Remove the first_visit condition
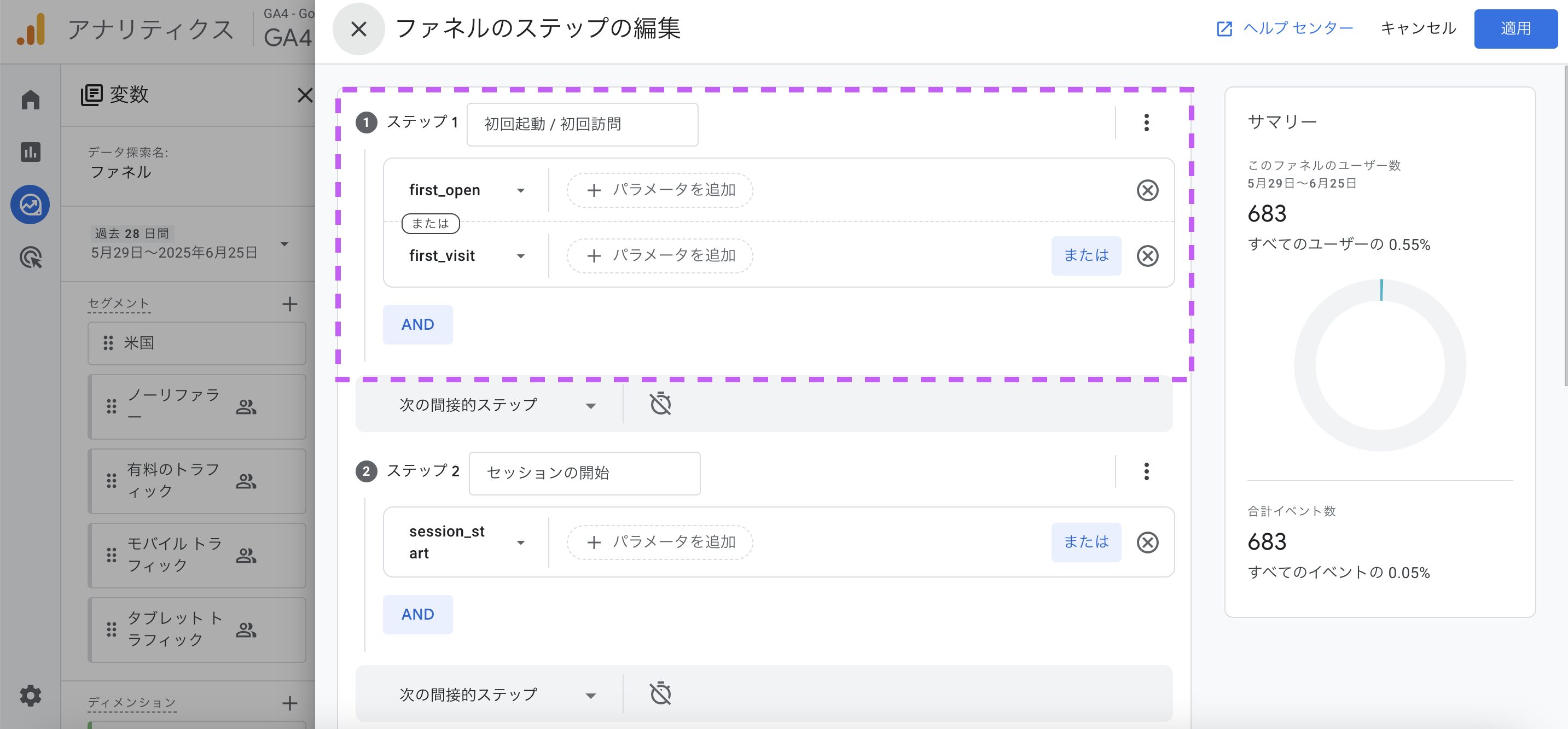 coord(1147,255)
